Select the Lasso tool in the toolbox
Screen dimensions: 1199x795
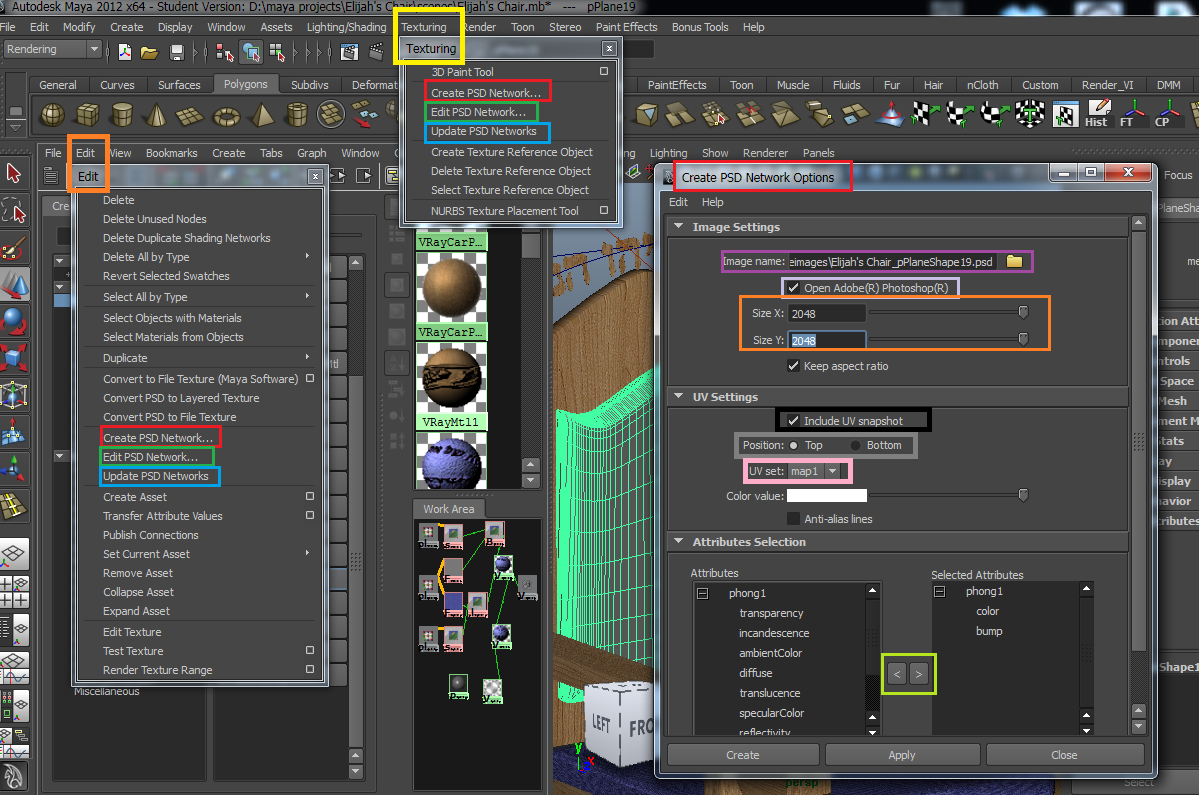tap(14, 210)
